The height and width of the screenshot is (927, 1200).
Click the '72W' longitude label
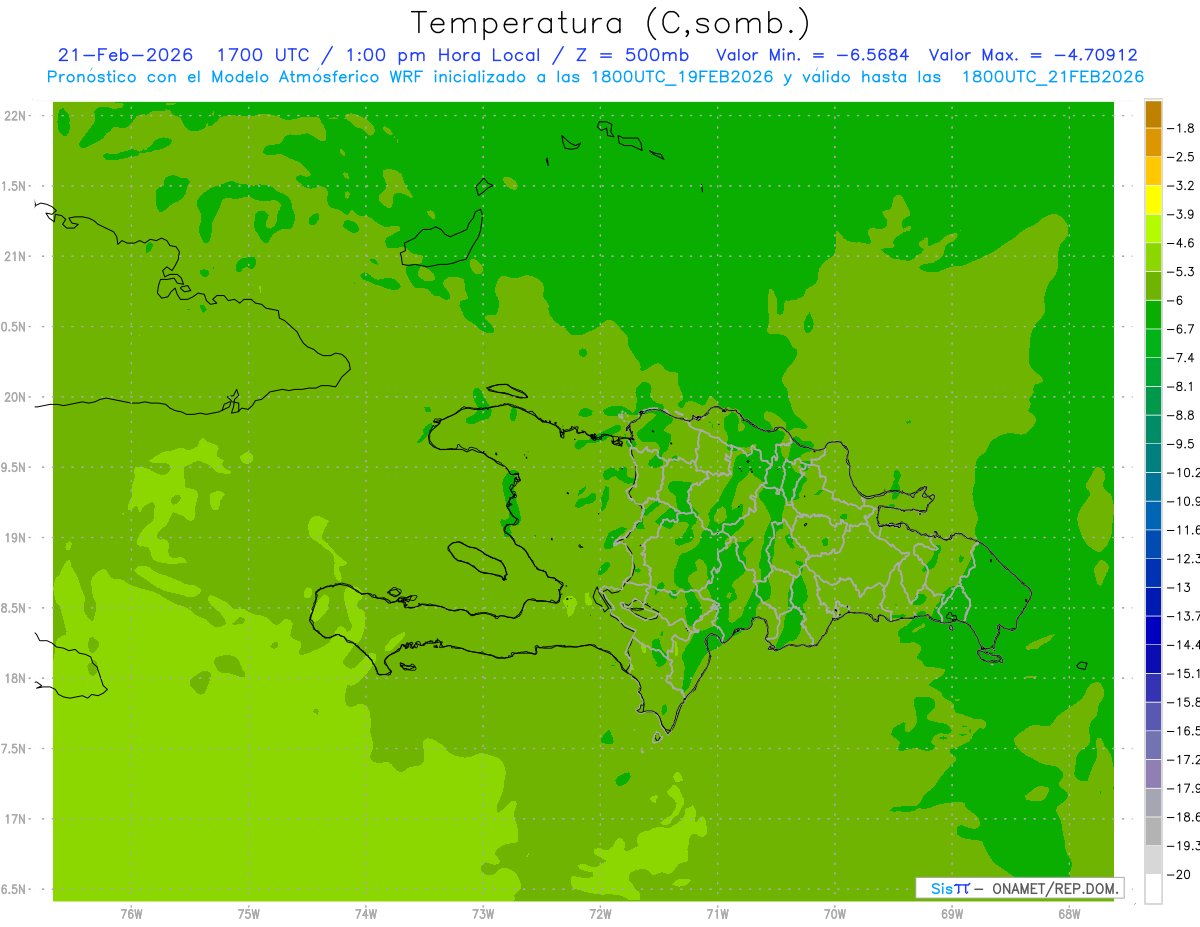coord(600,914)
